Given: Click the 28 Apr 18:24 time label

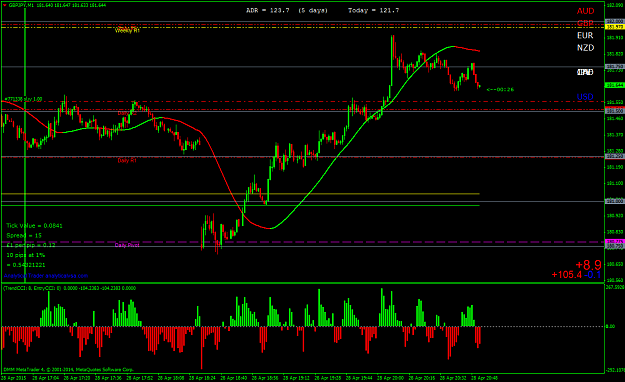Looking at the screenshot, I should [x=202, y=378].
